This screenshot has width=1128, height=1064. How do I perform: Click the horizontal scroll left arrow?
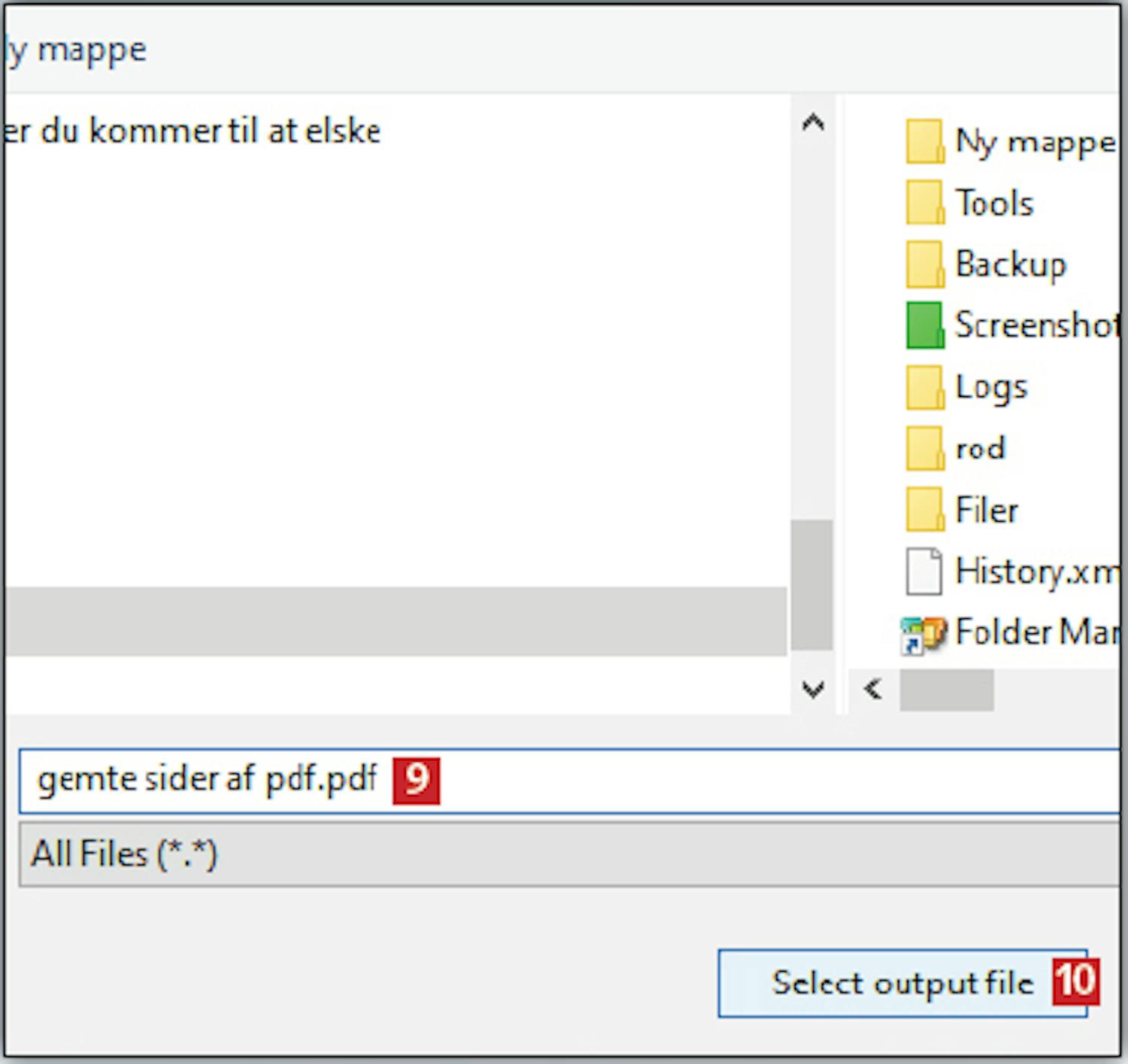click(x=873, y=689)
